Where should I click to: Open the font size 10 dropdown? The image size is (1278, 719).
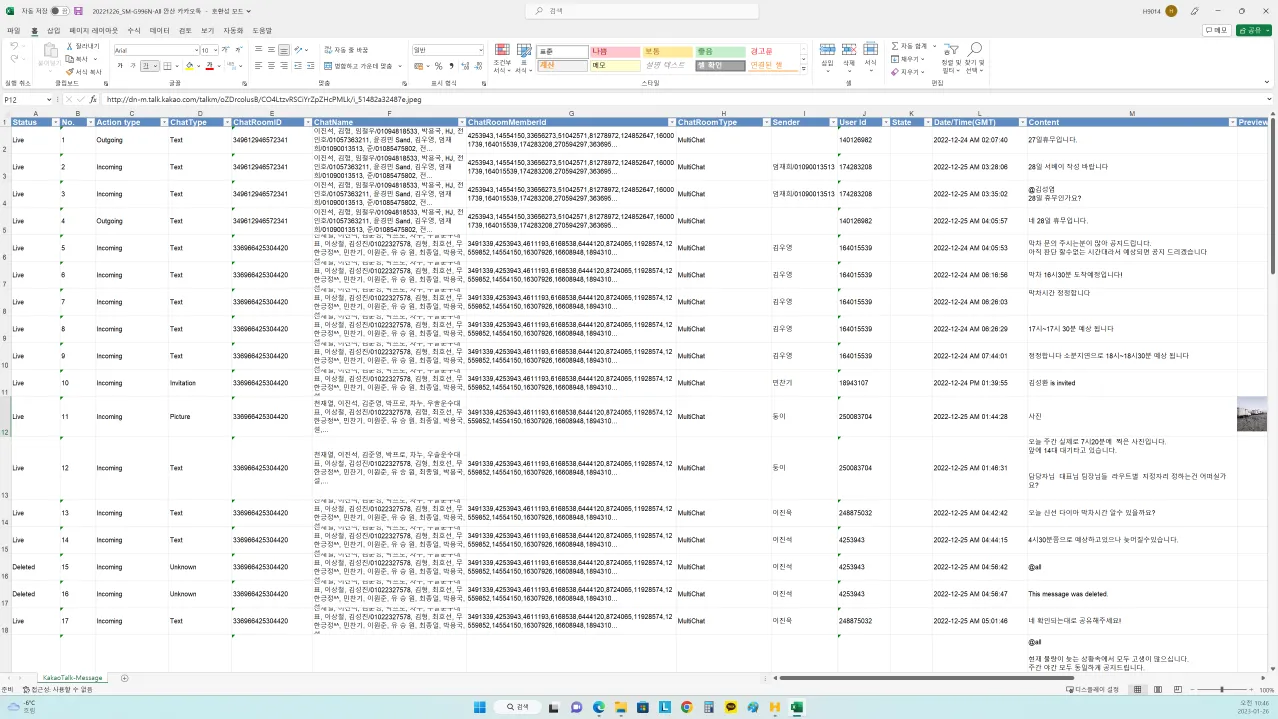point(215,50)
